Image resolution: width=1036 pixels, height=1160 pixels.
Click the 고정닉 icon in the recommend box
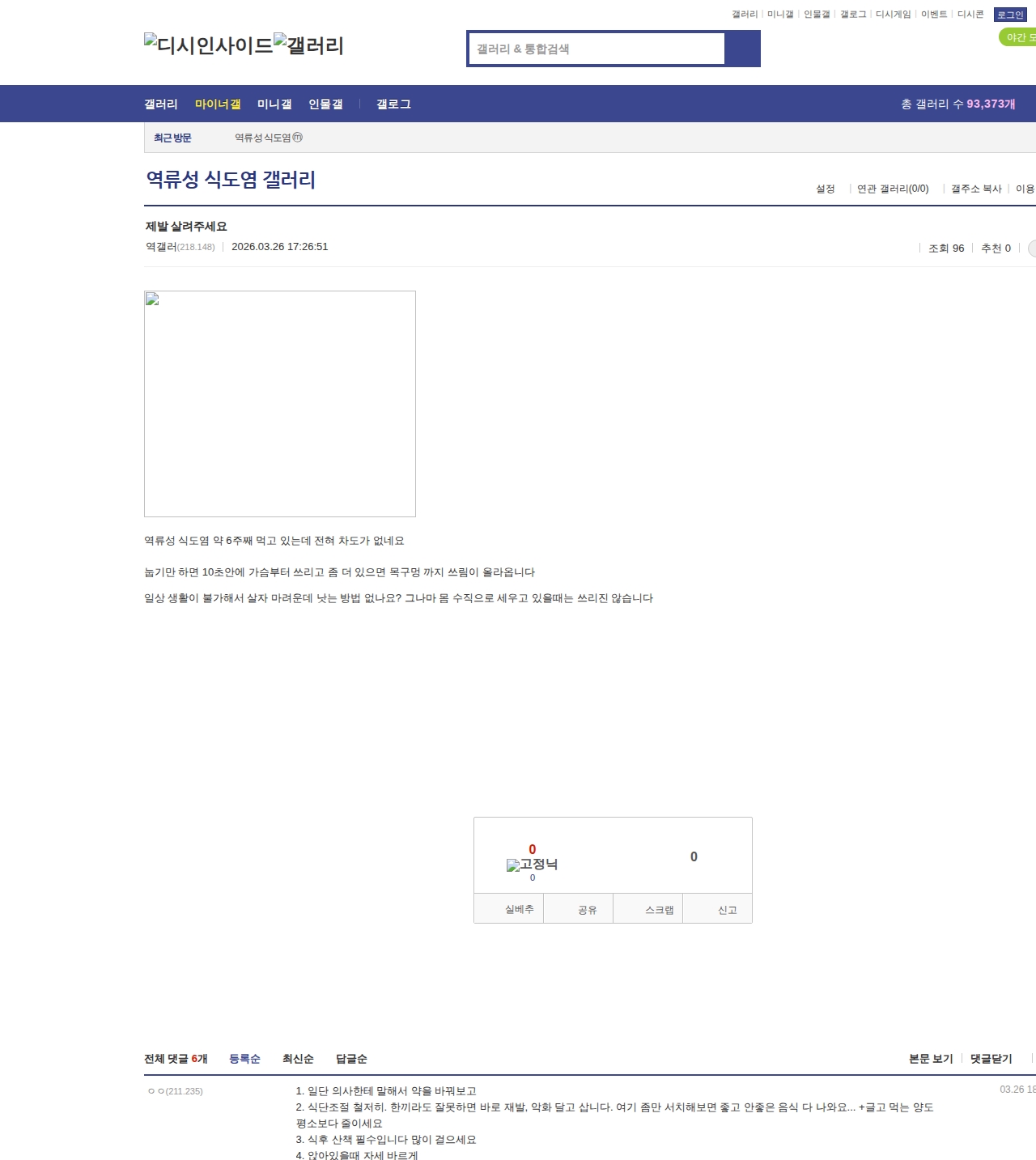point(532,865)
